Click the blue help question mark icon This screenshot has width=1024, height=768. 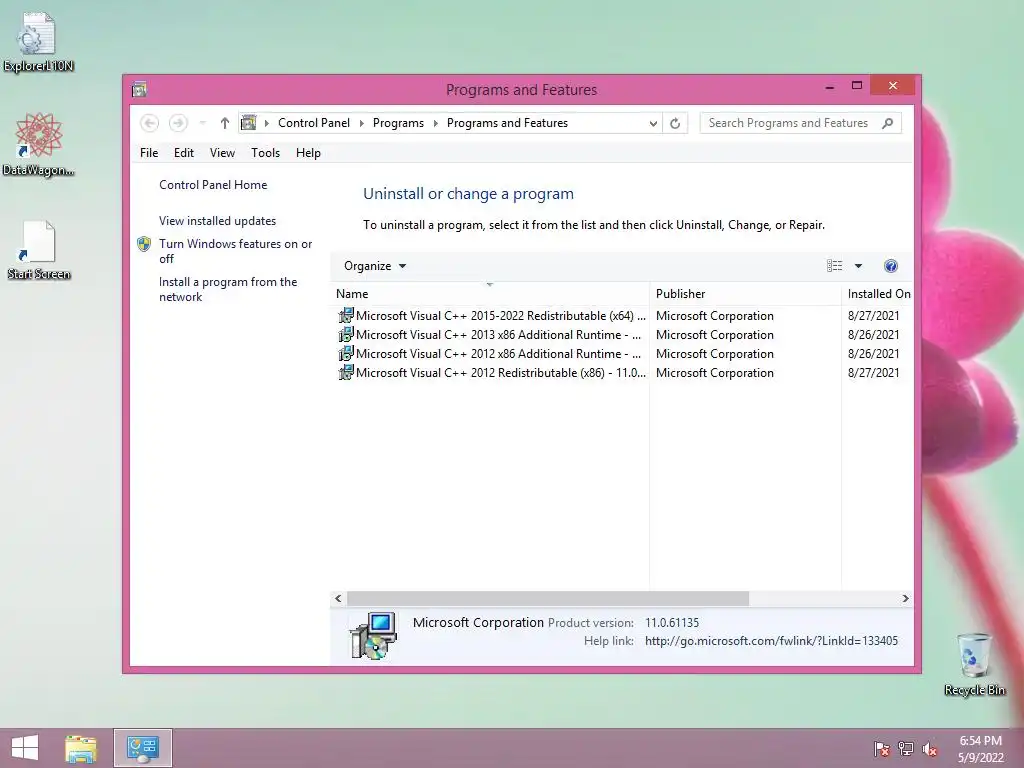pos(891,266)
